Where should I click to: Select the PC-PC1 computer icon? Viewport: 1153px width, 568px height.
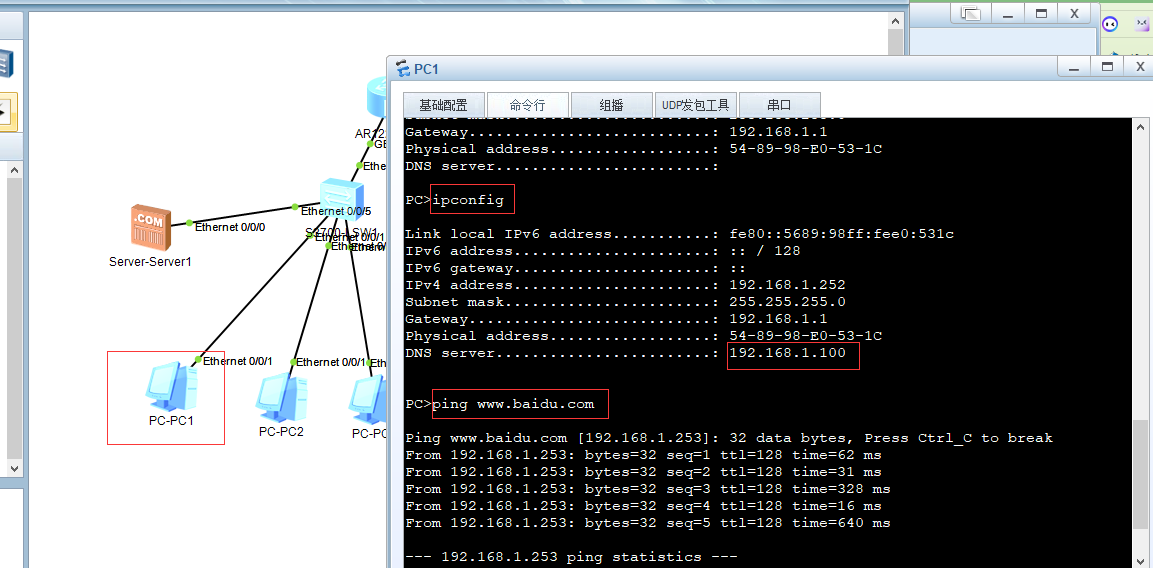(x=171, y=386)
